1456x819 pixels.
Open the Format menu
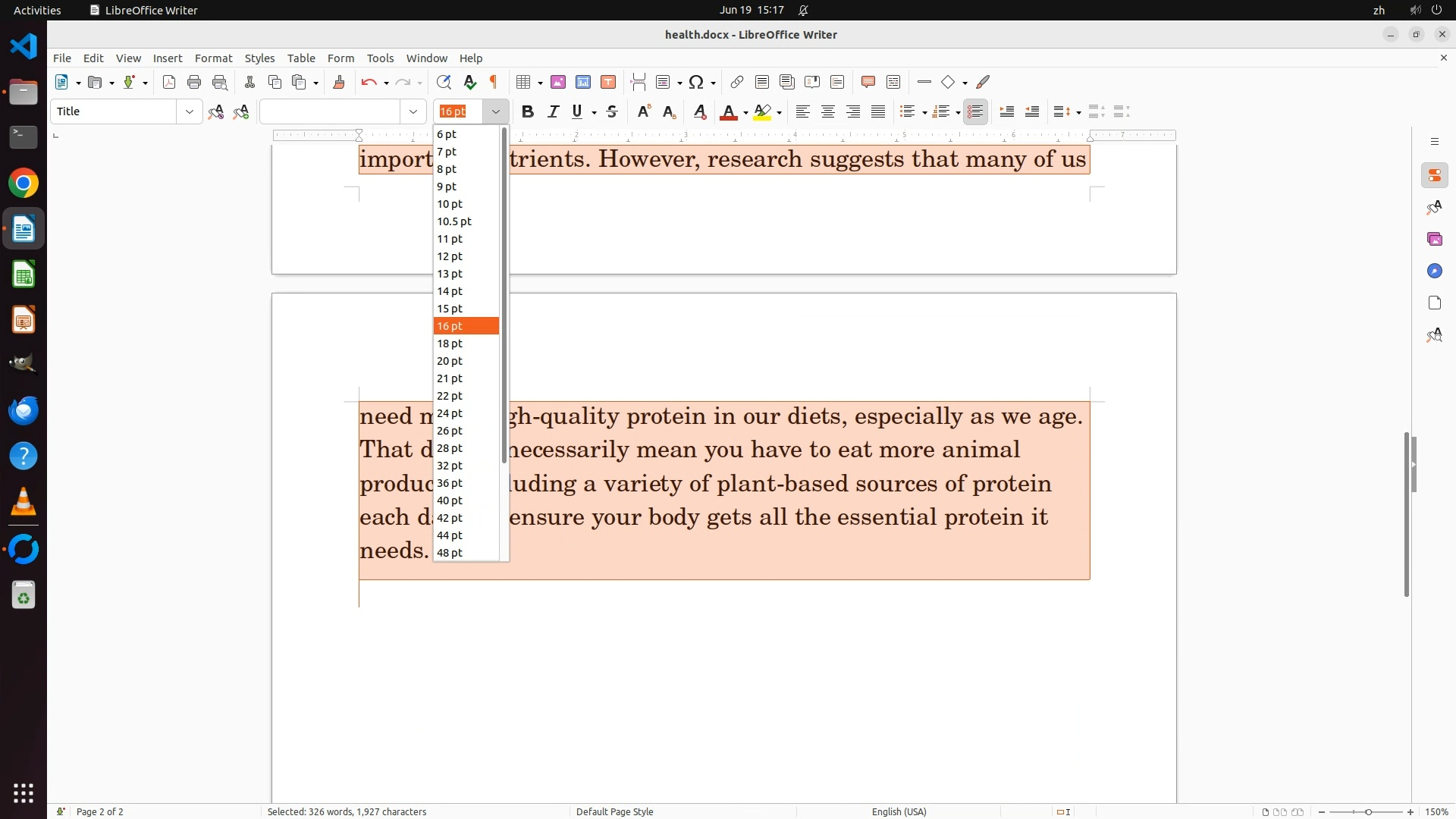213,58
